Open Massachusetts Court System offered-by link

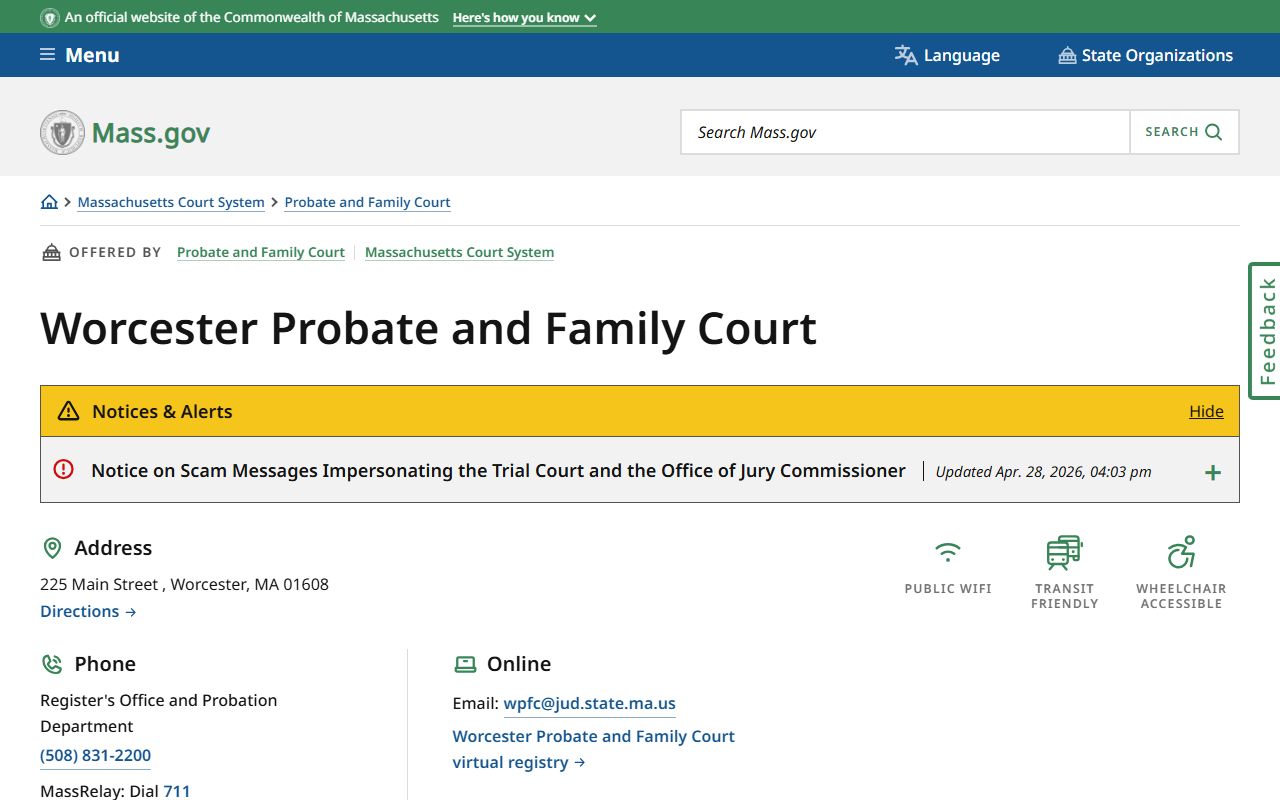click(x=459, y=252)
